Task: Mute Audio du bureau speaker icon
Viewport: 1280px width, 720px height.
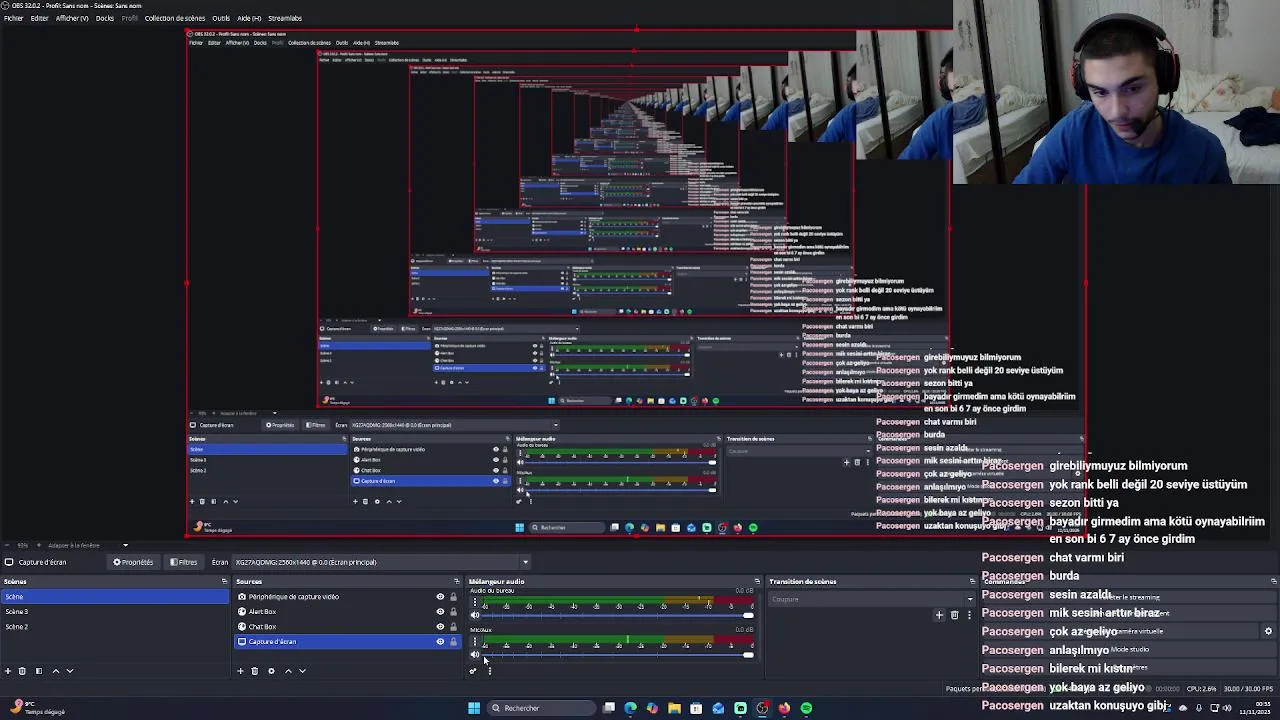Action: (475, 615)
